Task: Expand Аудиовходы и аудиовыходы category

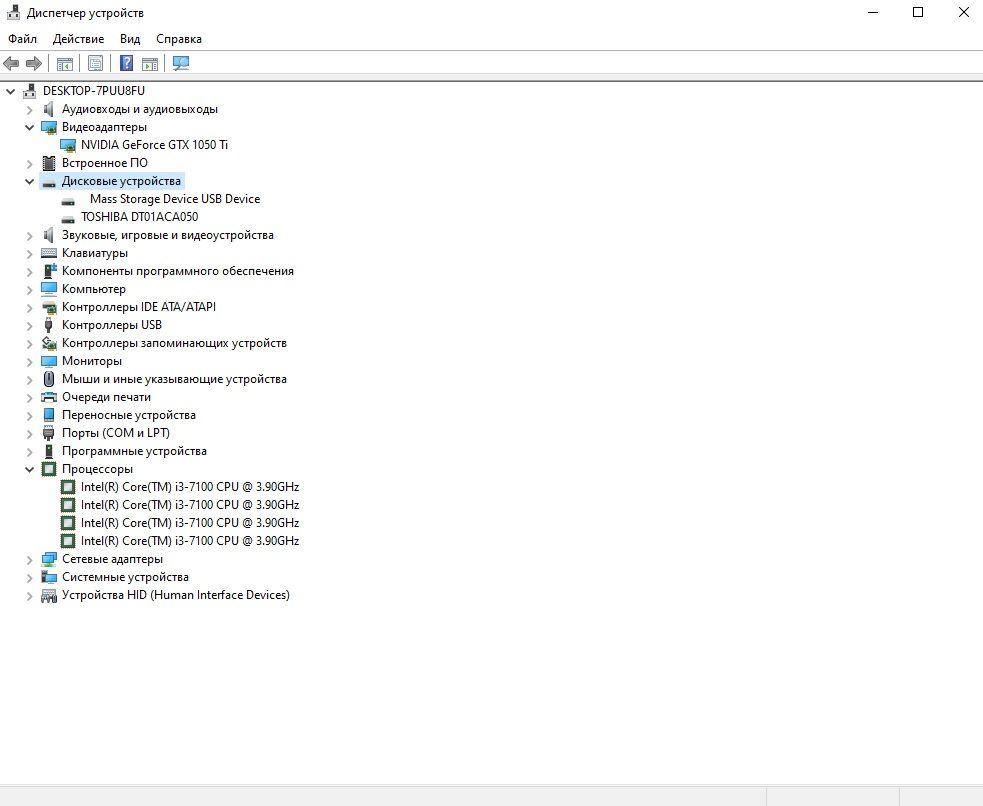Action: tap(29, 110)
